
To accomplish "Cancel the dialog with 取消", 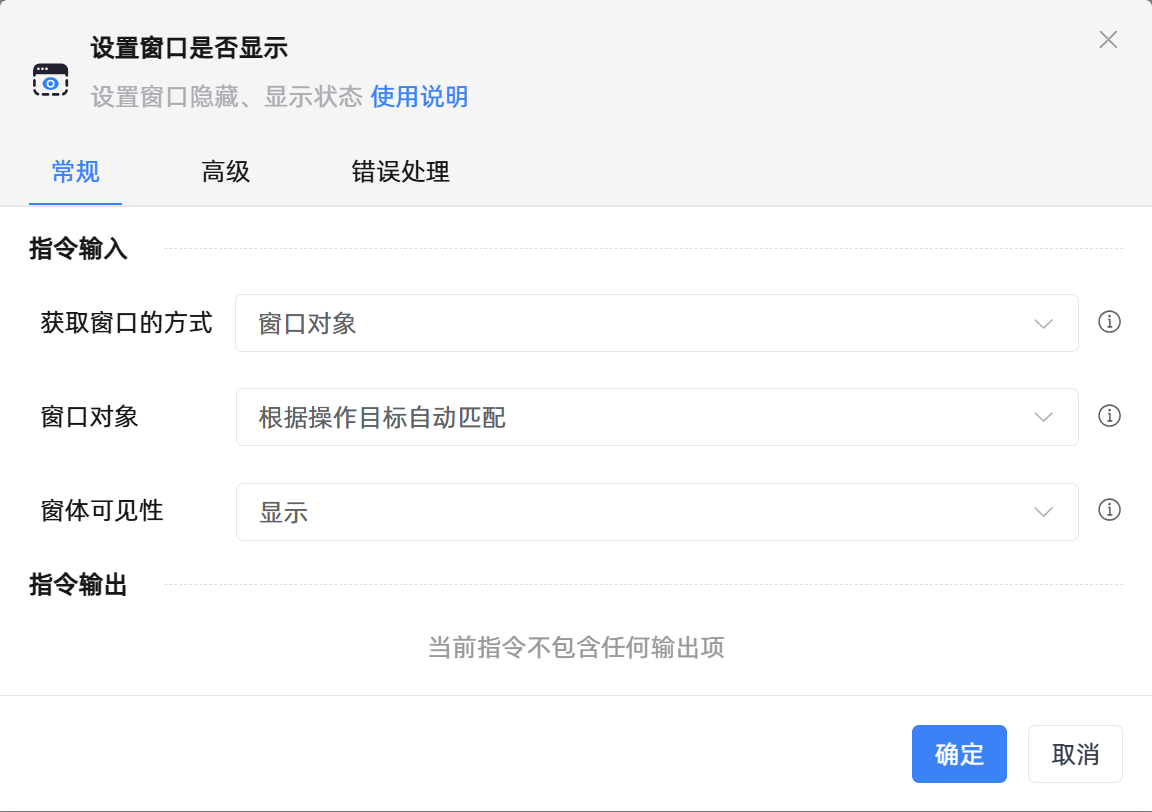I will 1075,754.
